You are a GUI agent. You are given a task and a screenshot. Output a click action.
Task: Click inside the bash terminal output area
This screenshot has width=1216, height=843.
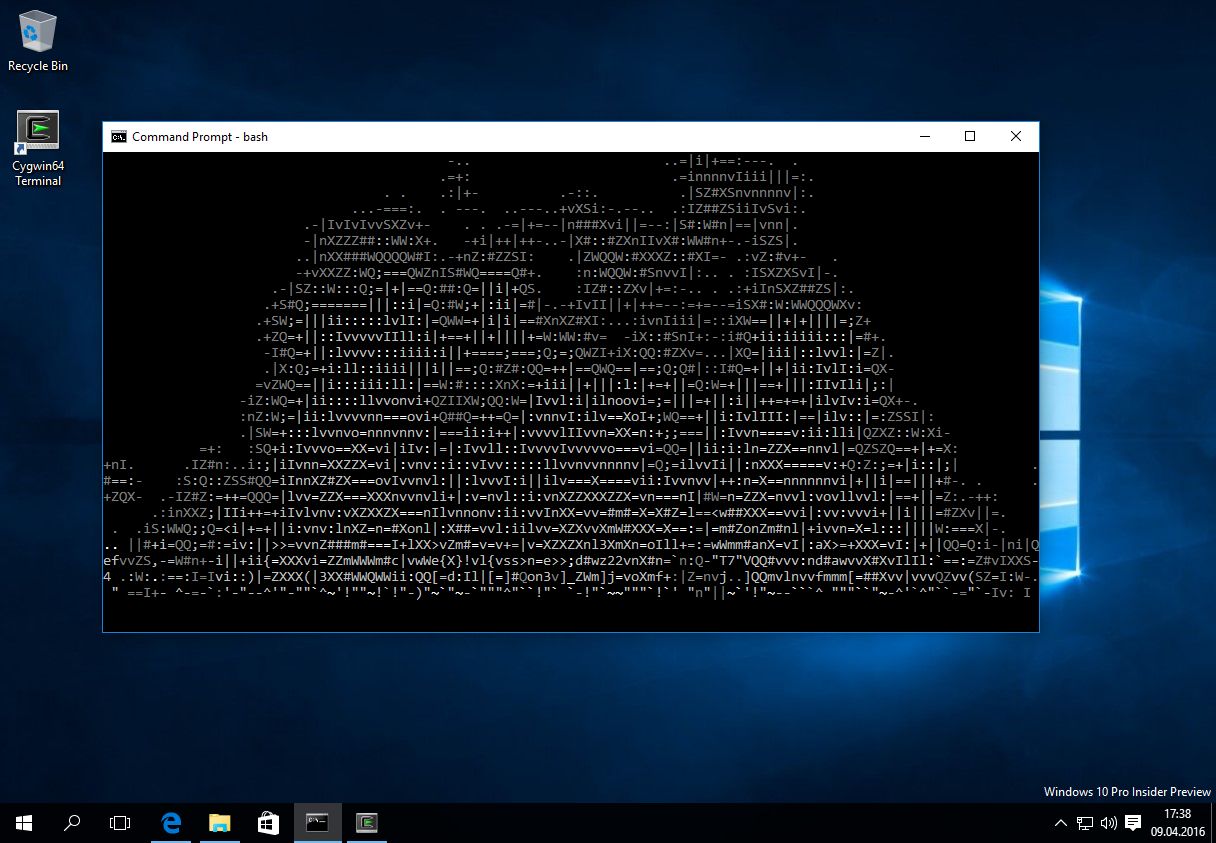tap(570, 390)
